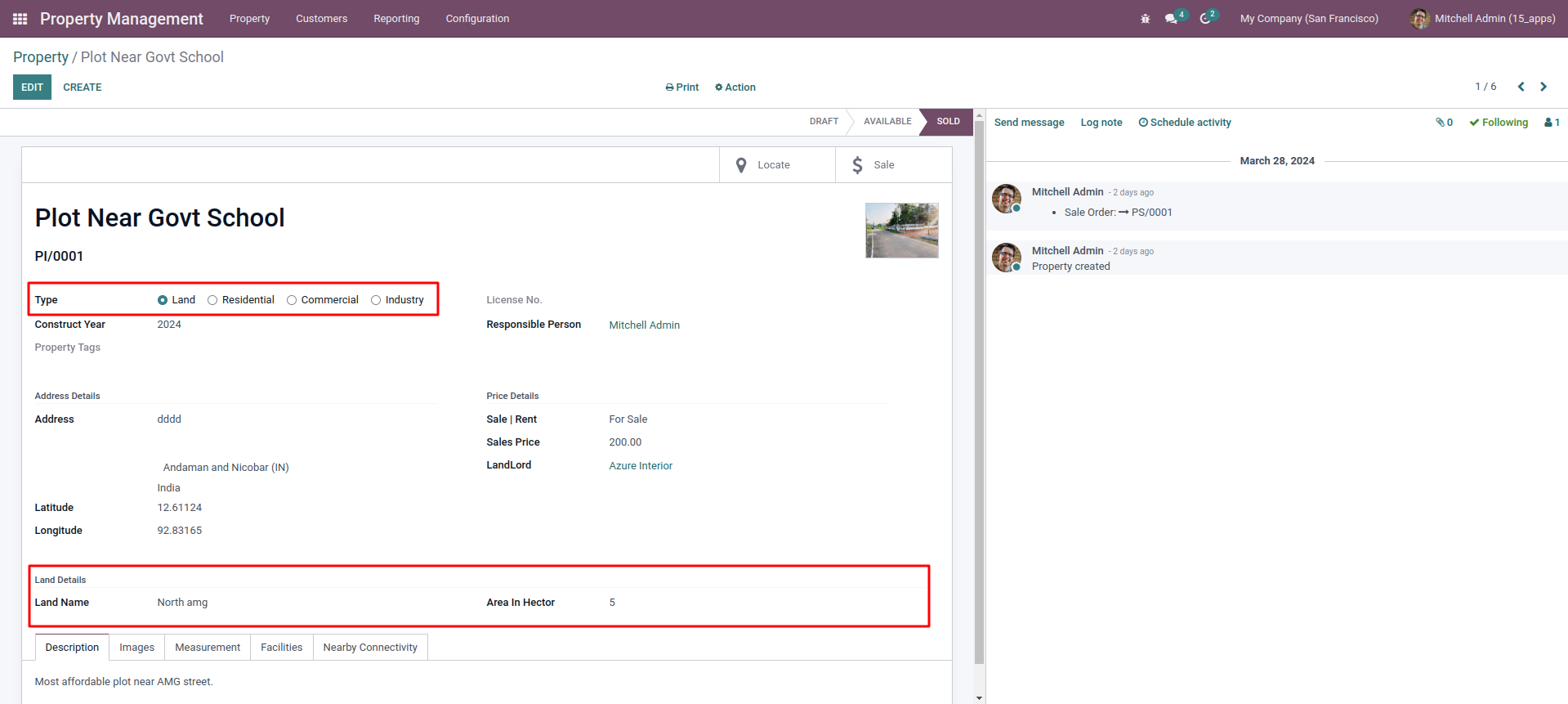This screenshot has width=1568, height=704.
Task: Open the conversations chat icon
Action: (x=1172, y=19)
